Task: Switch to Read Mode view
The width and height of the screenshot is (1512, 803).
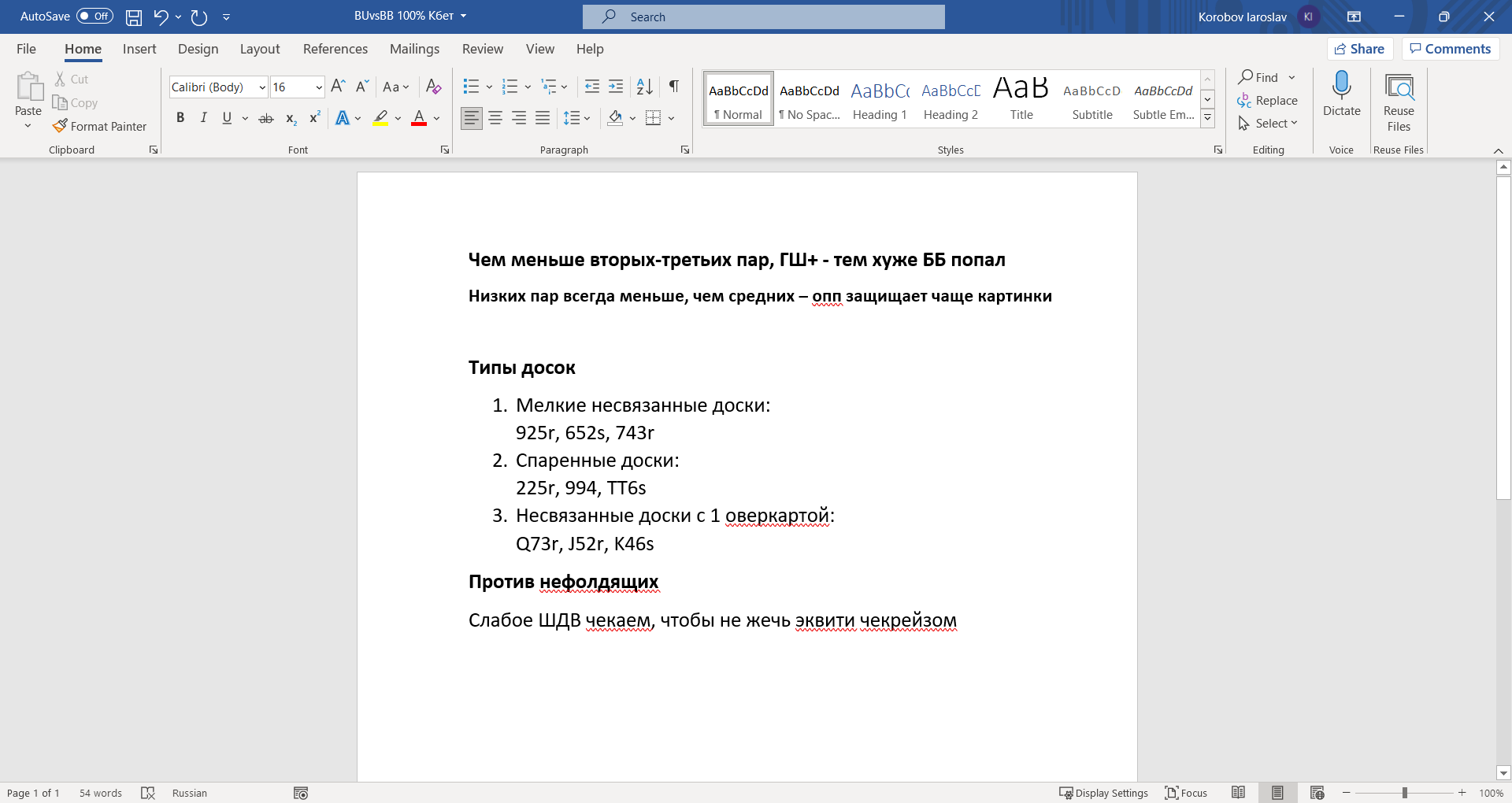Action: (1238, 793)
